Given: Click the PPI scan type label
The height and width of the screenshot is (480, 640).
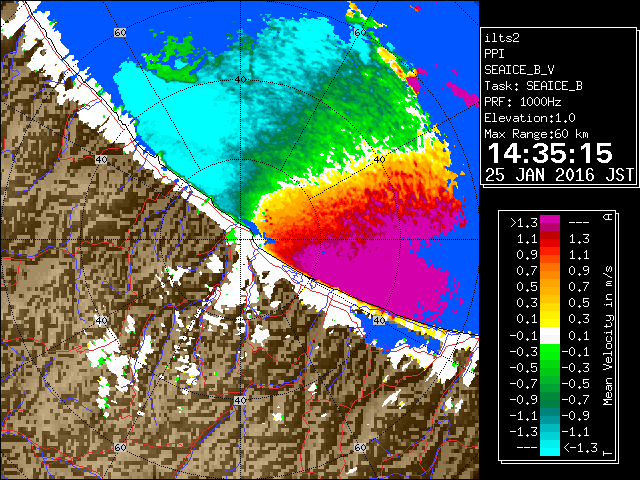Looking at the screenshot, I should (x=494, y=54).
